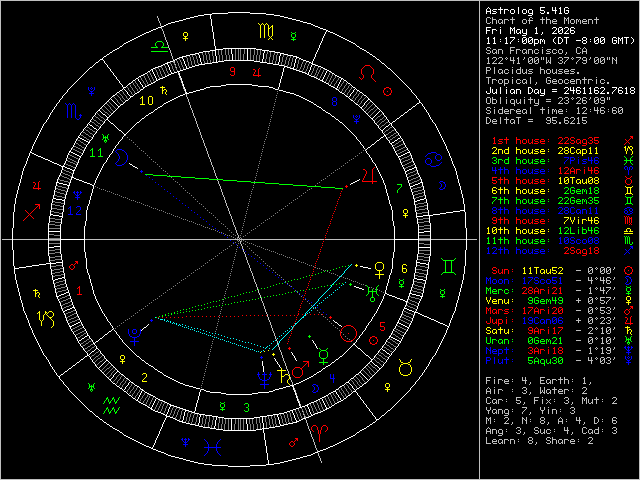Click the large blue Moon glyph near house 11

[120, 158]
